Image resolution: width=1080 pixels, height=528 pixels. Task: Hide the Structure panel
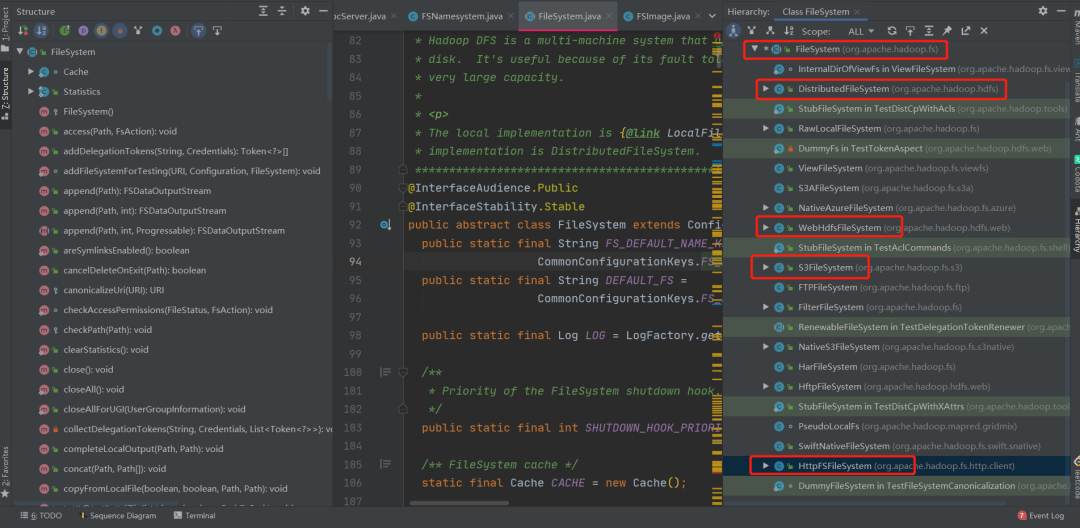pos(323,11)
